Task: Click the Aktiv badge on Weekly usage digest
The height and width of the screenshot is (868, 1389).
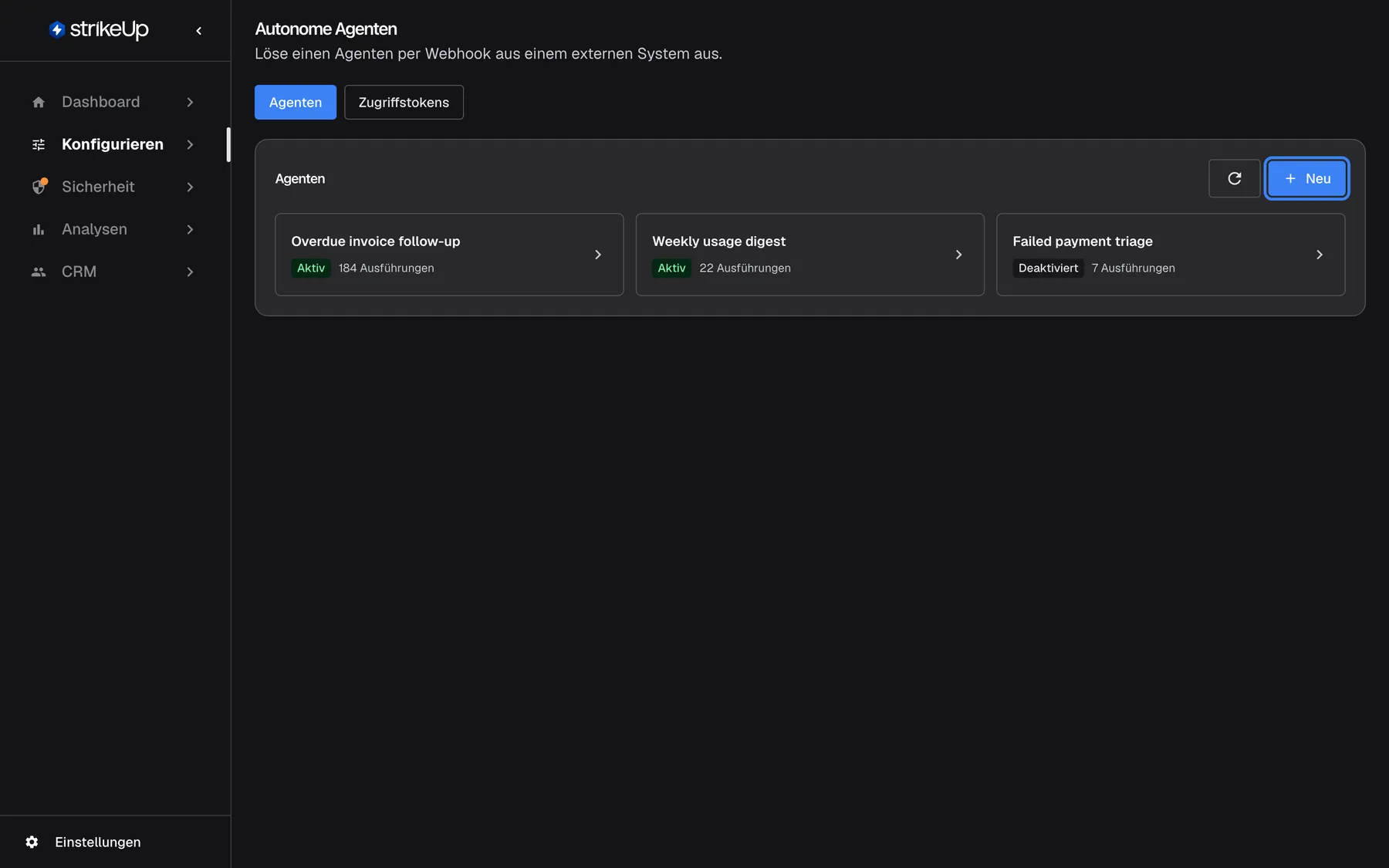Action: pos(671,268)
